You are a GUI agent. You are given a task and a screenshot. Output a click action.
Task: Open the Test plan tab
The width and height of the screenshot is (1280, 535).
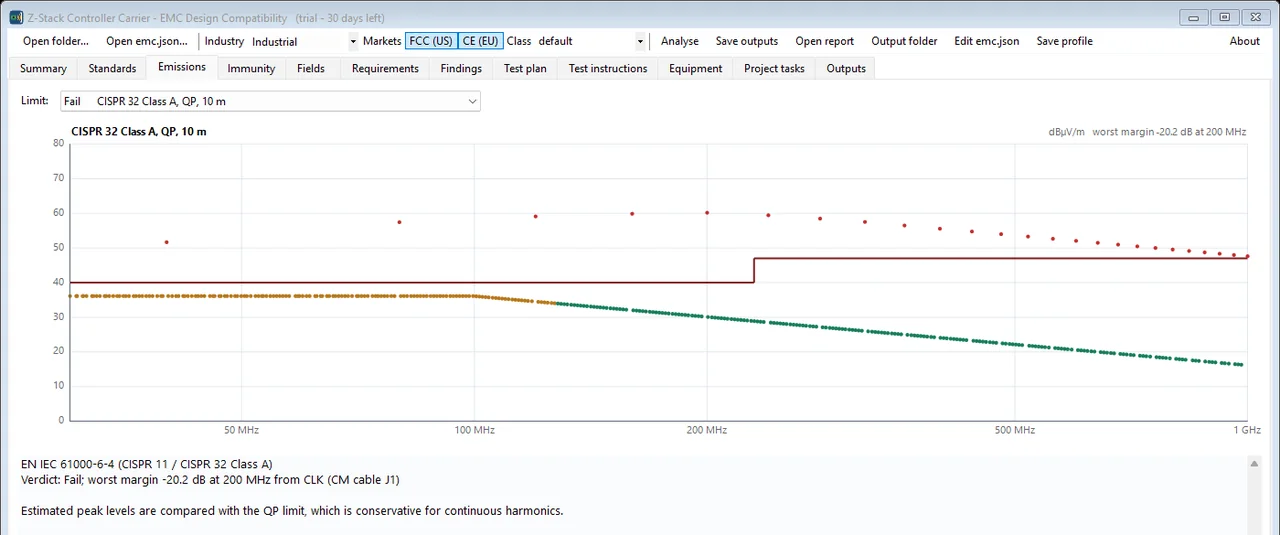point(525,68)
